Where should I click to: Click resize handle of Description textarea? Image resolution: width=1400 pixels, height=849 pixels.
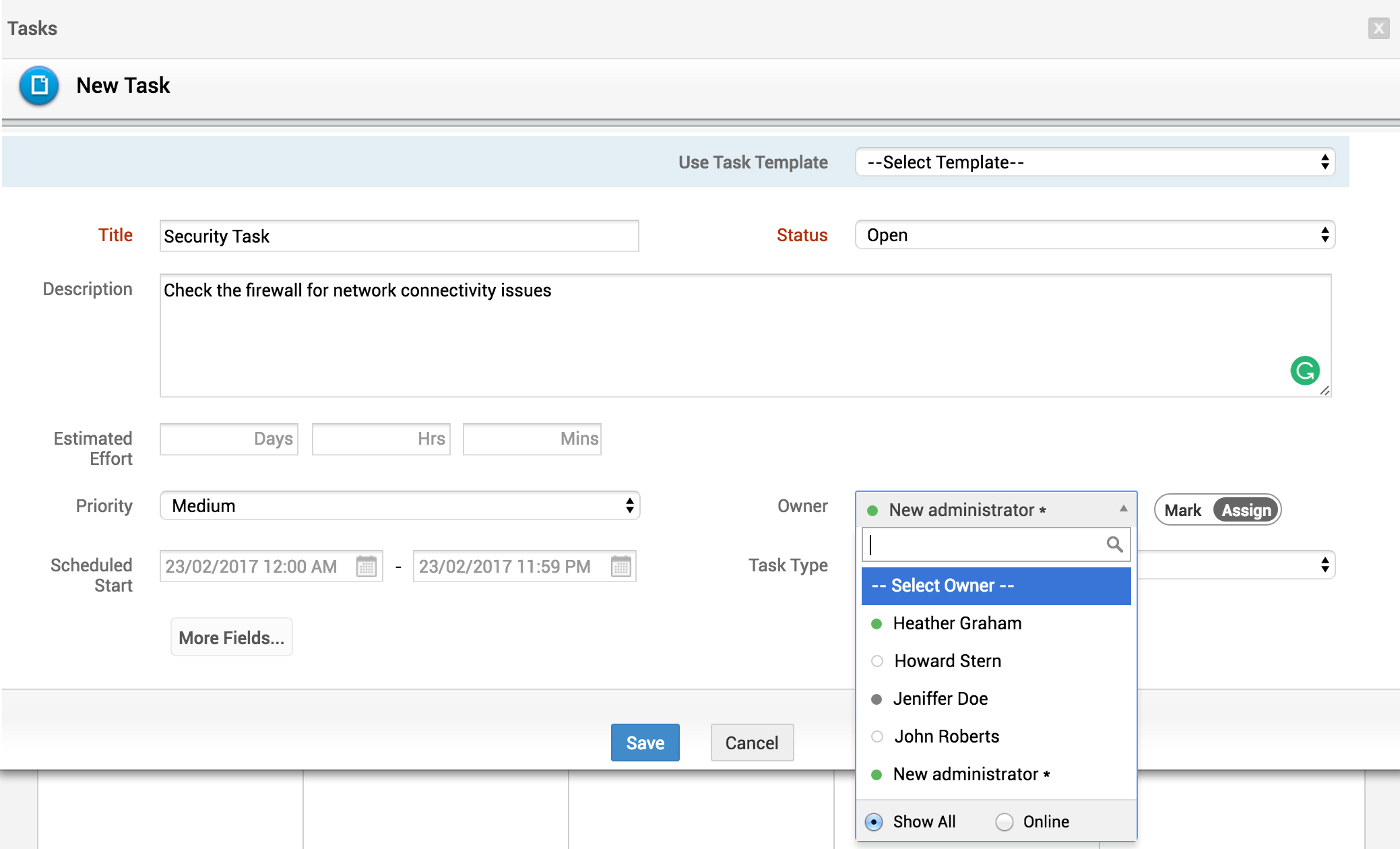1325,391
